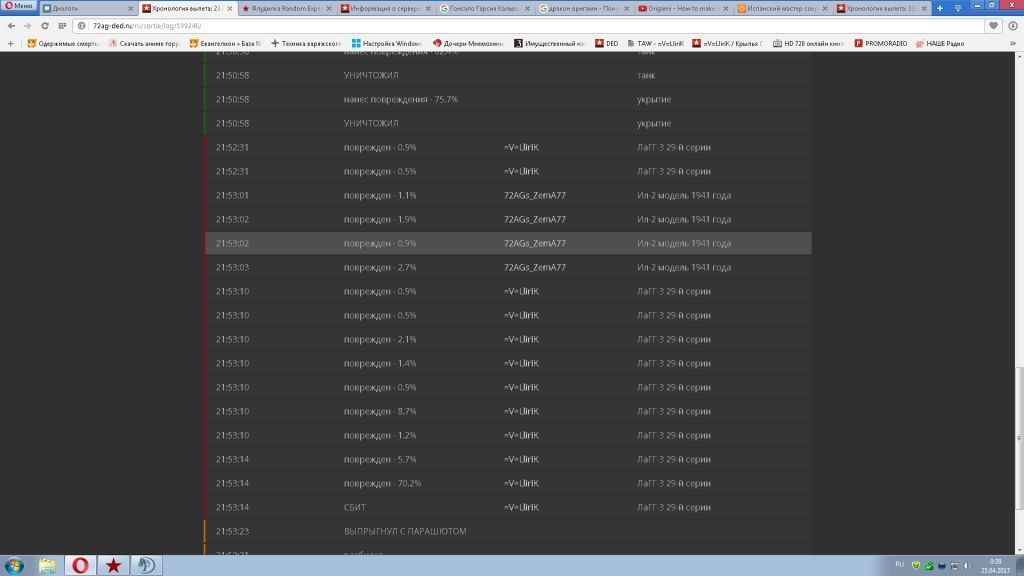Open green shield antivirus tray icon
The width and height of the screenshot is (1024, 576).
916,566
